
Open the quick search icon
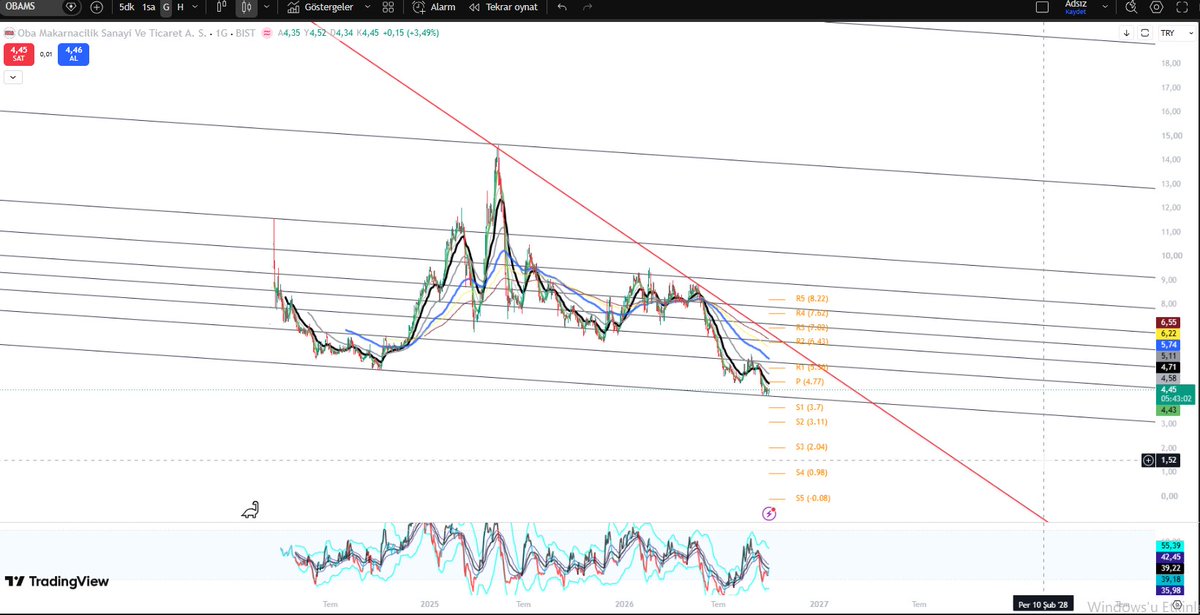tap(1131, 7)
